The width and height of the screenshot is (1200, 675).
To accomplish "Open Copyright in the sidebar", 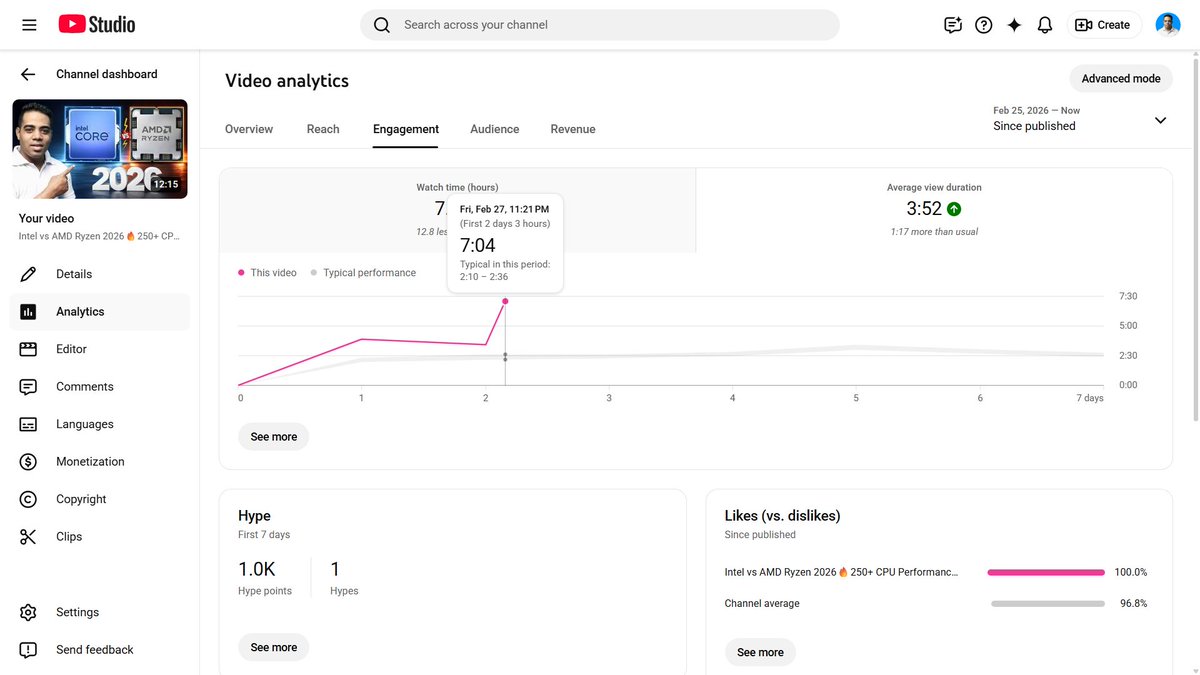I will [100, 499].
